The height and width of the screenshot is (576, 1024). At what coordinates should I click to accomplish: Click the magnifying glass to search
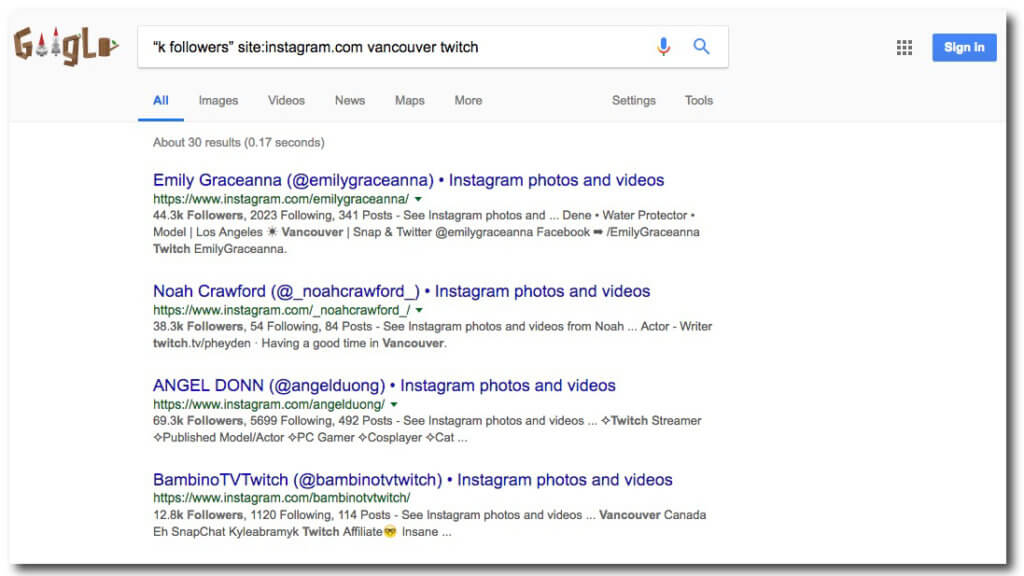700,46
